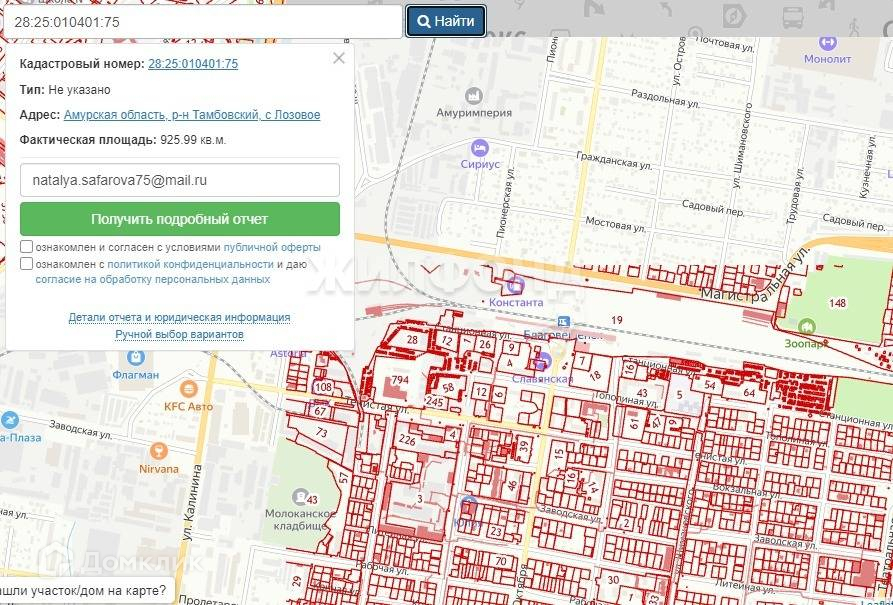Select the Молоканское кладбище marker icon
The height and width of the screenshot is (605, 893).
[300, 497]
